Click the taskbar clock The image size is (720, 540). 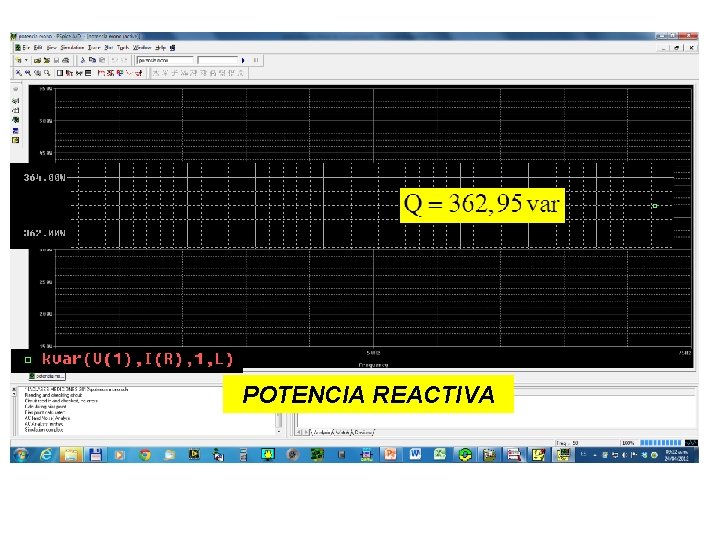[676, 455]
